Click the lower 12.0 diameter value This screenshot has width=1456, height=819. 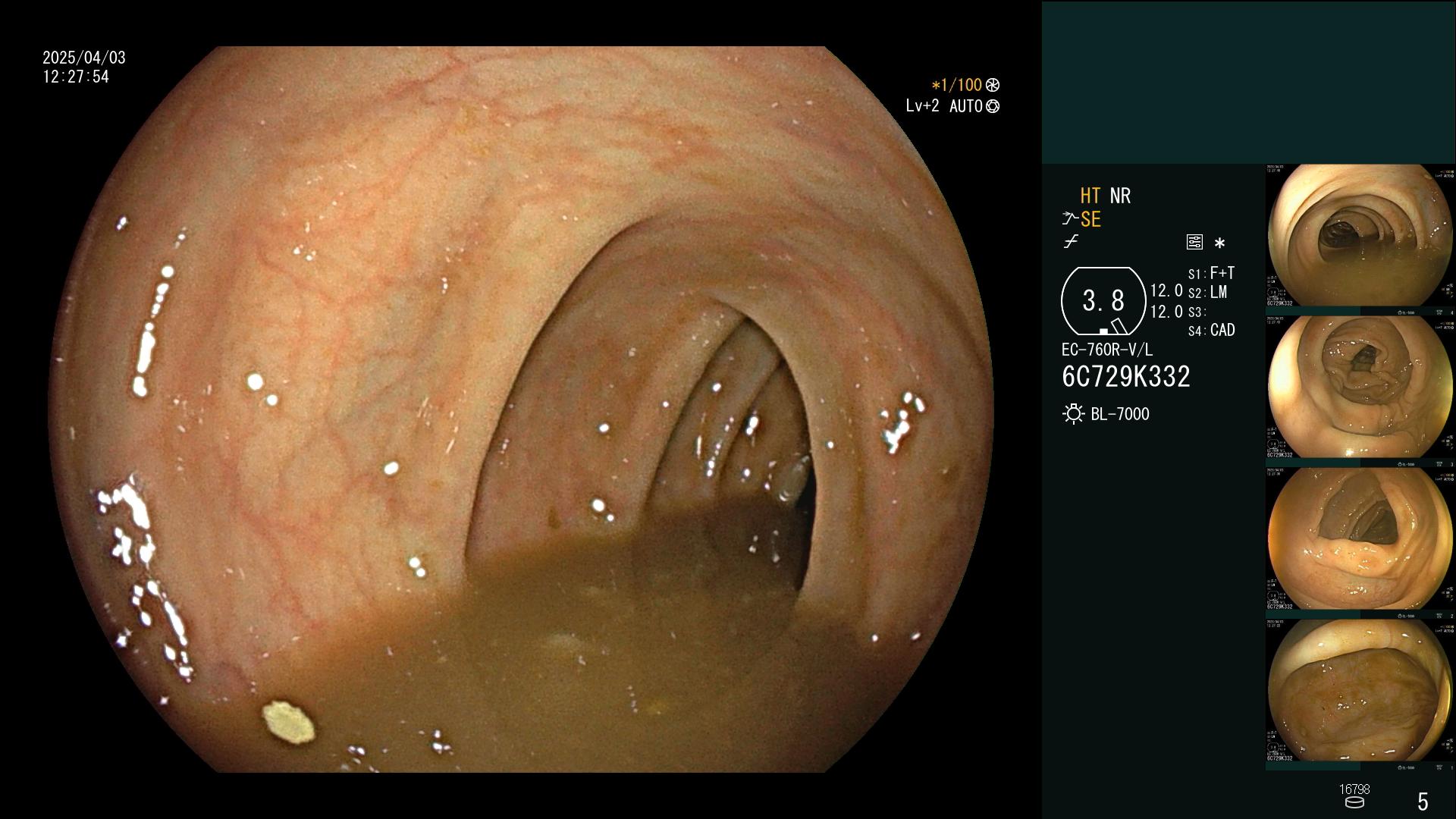point(1166,311)
